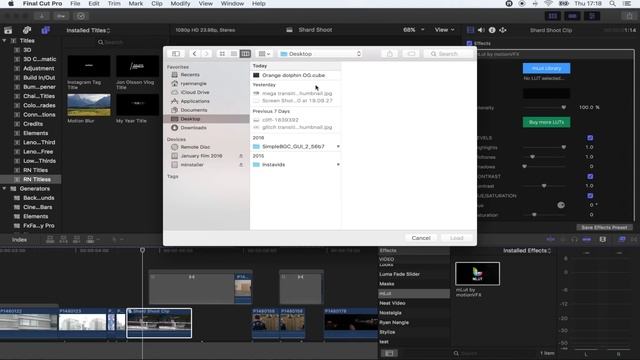The width and height of the screenshot is (640, 360).
Task: Open Mark menu
Action: tap(136, 4)
